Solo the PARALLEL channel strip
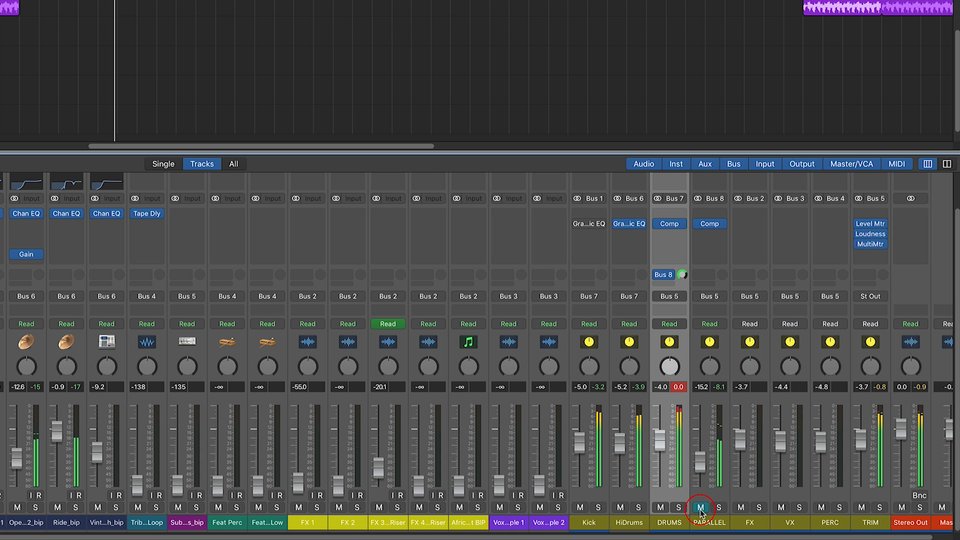 [x=719, y=508]
